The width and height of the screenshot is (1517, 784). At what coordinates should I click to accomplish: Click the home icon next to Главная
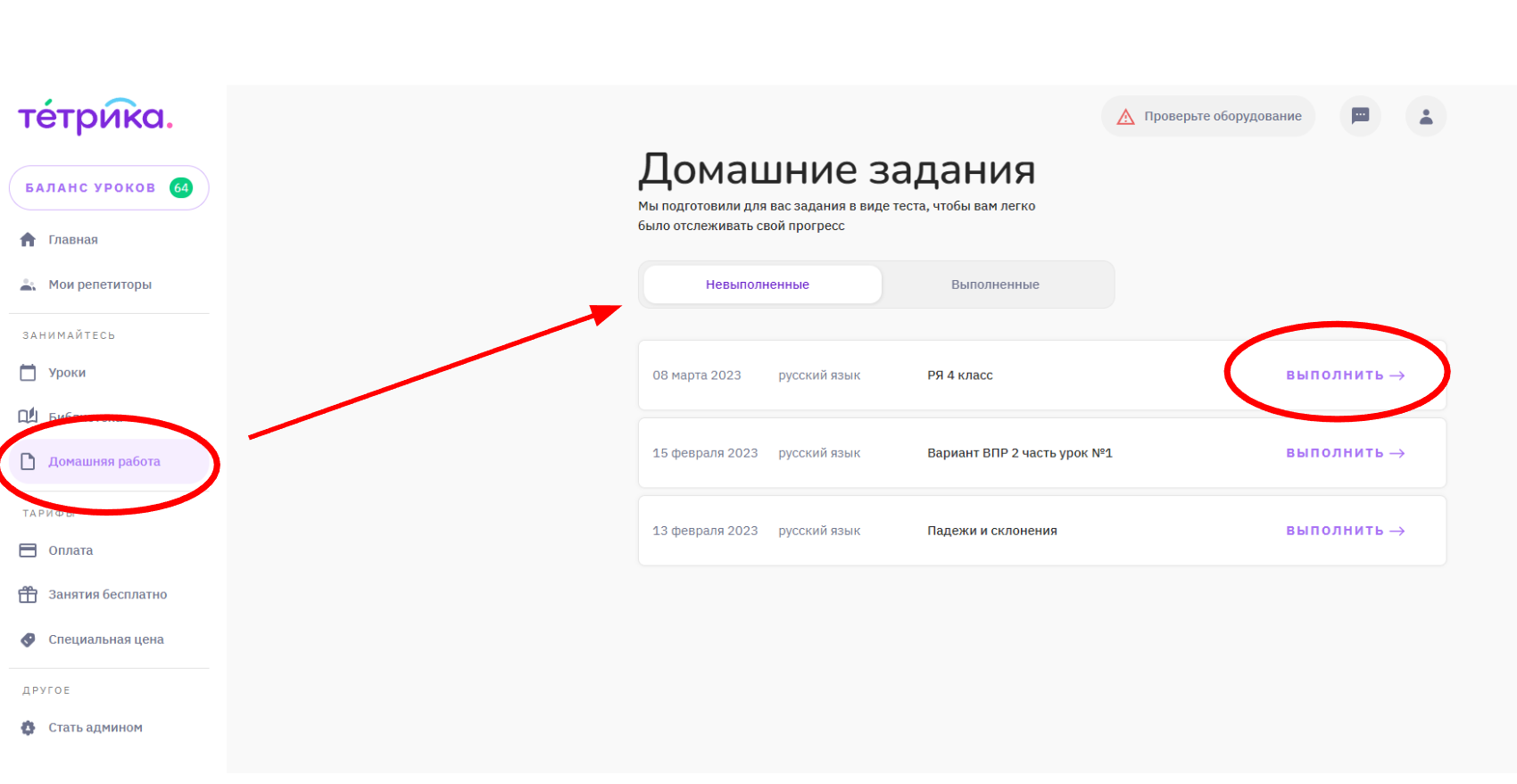[28, 240]
